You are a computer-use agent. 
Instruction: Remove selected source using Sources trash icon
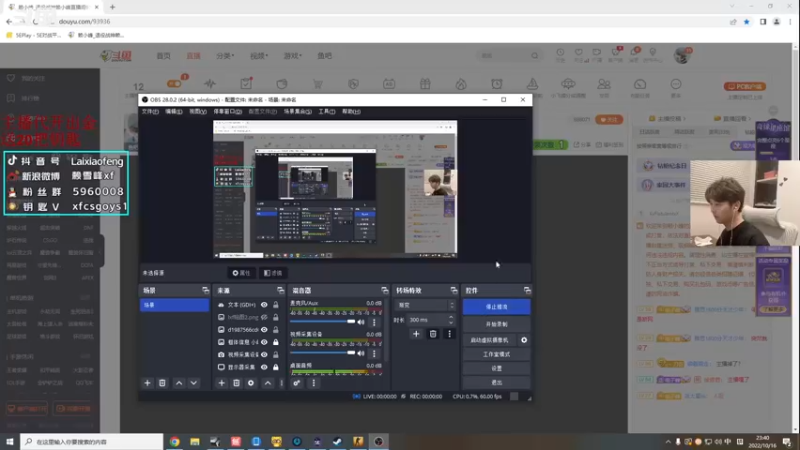pos(236,383)
